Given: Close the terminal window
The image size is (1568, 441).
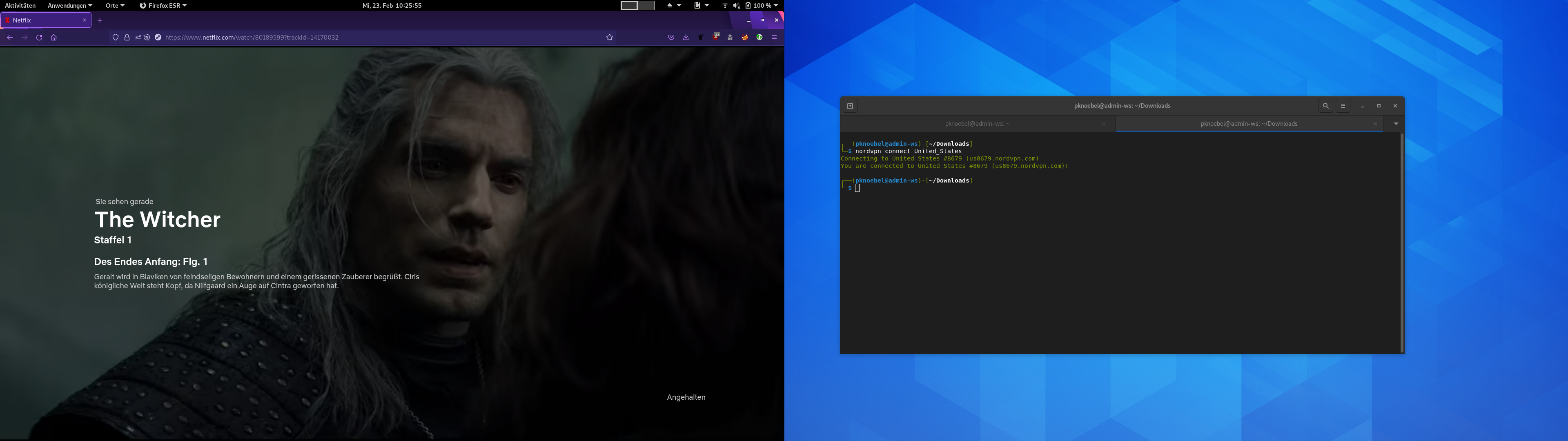Looking at the screenshot, I should point(1395,106).
